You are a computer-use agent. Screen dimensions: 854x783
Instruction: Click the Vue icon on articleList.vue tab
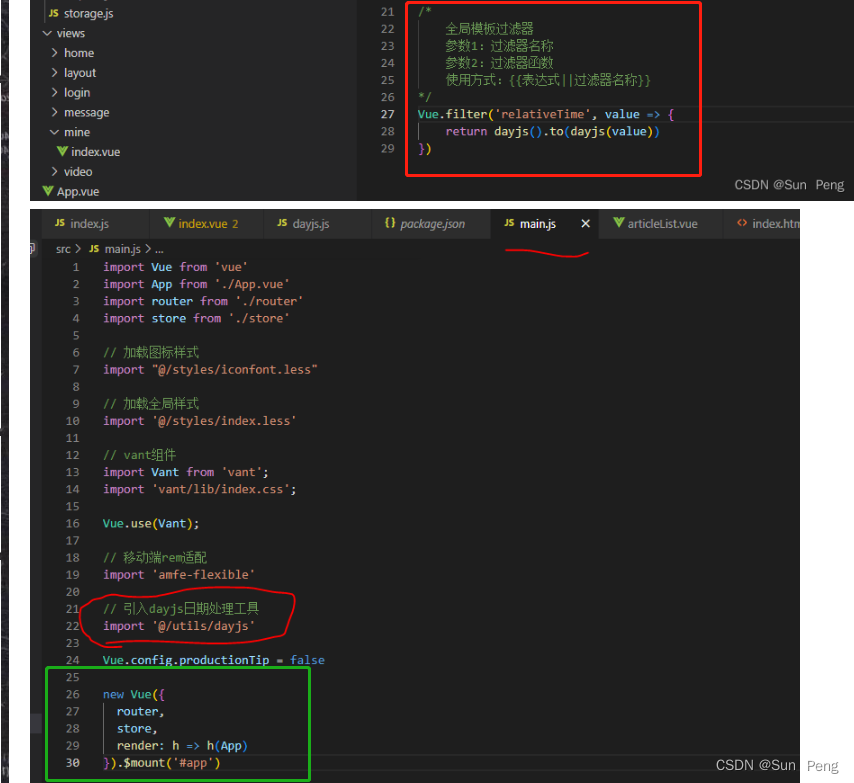(619, 223)
